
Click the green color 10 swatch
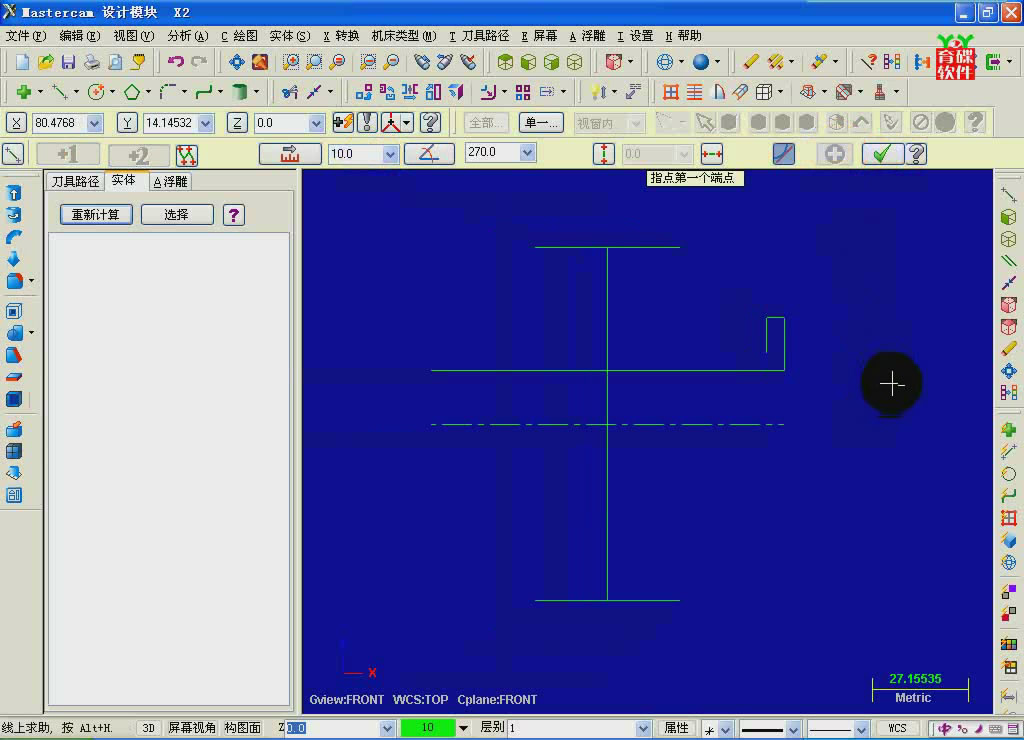click(x=428, y=728)
